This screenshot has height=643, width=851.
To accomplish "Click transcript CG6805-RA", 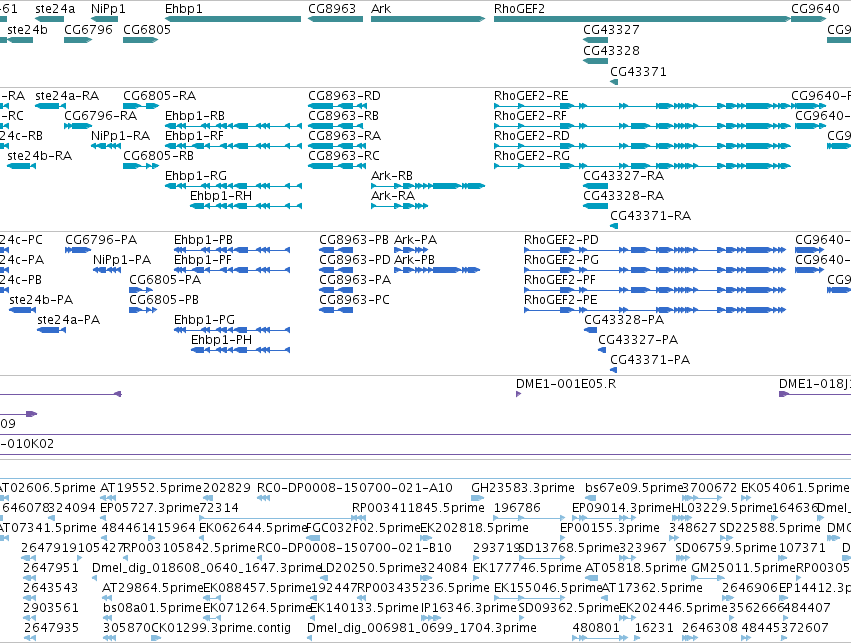I will [141, 106].
